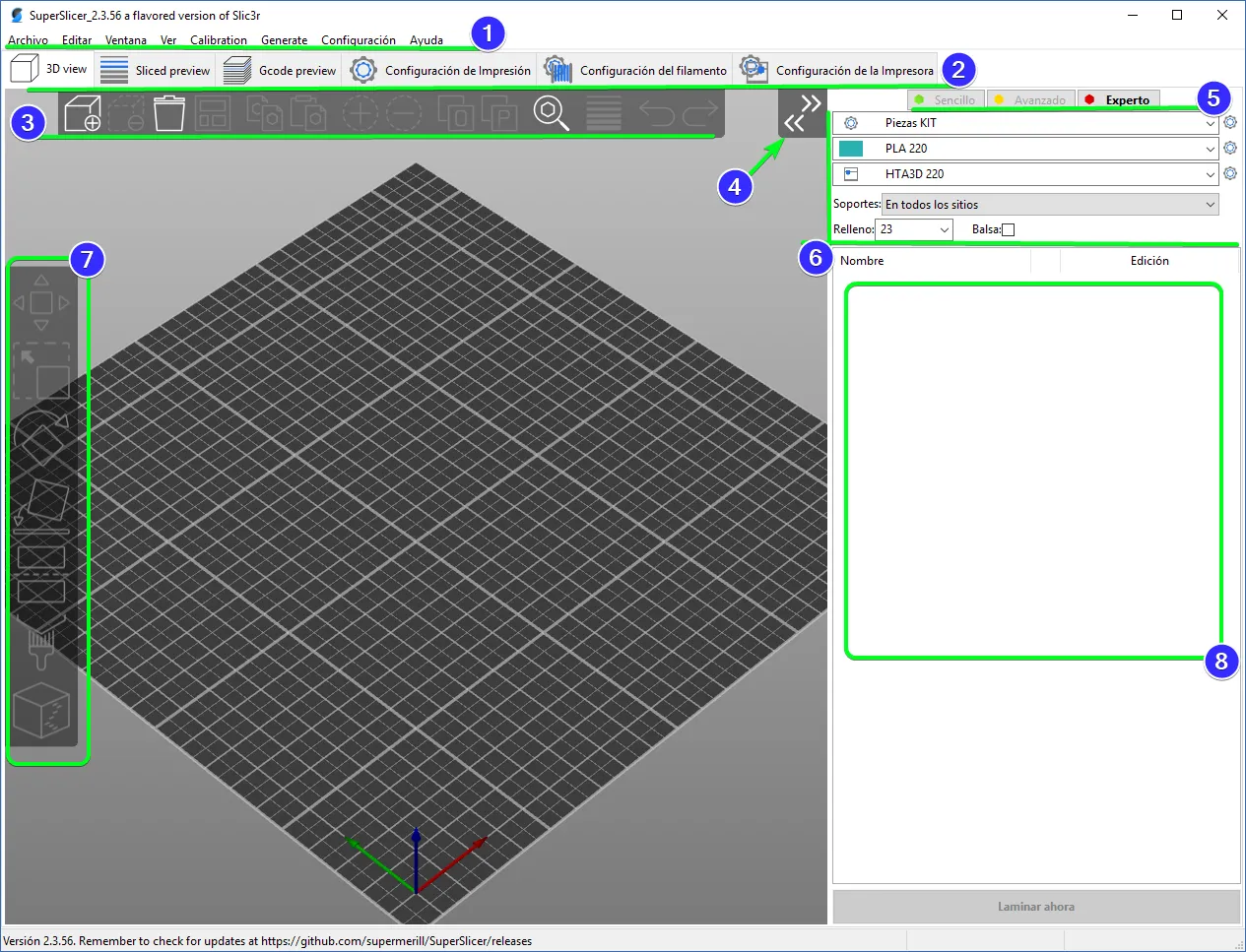Click the Search magnifier icon in toolbar
Image resolution: width=1246 pixels, height=952 pixels.
(551, 113)
